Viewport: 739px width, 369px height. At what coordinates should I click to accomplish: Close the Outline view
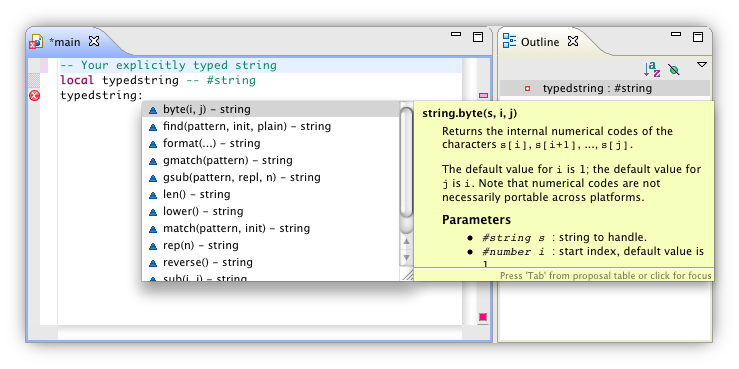click(573, 41)
